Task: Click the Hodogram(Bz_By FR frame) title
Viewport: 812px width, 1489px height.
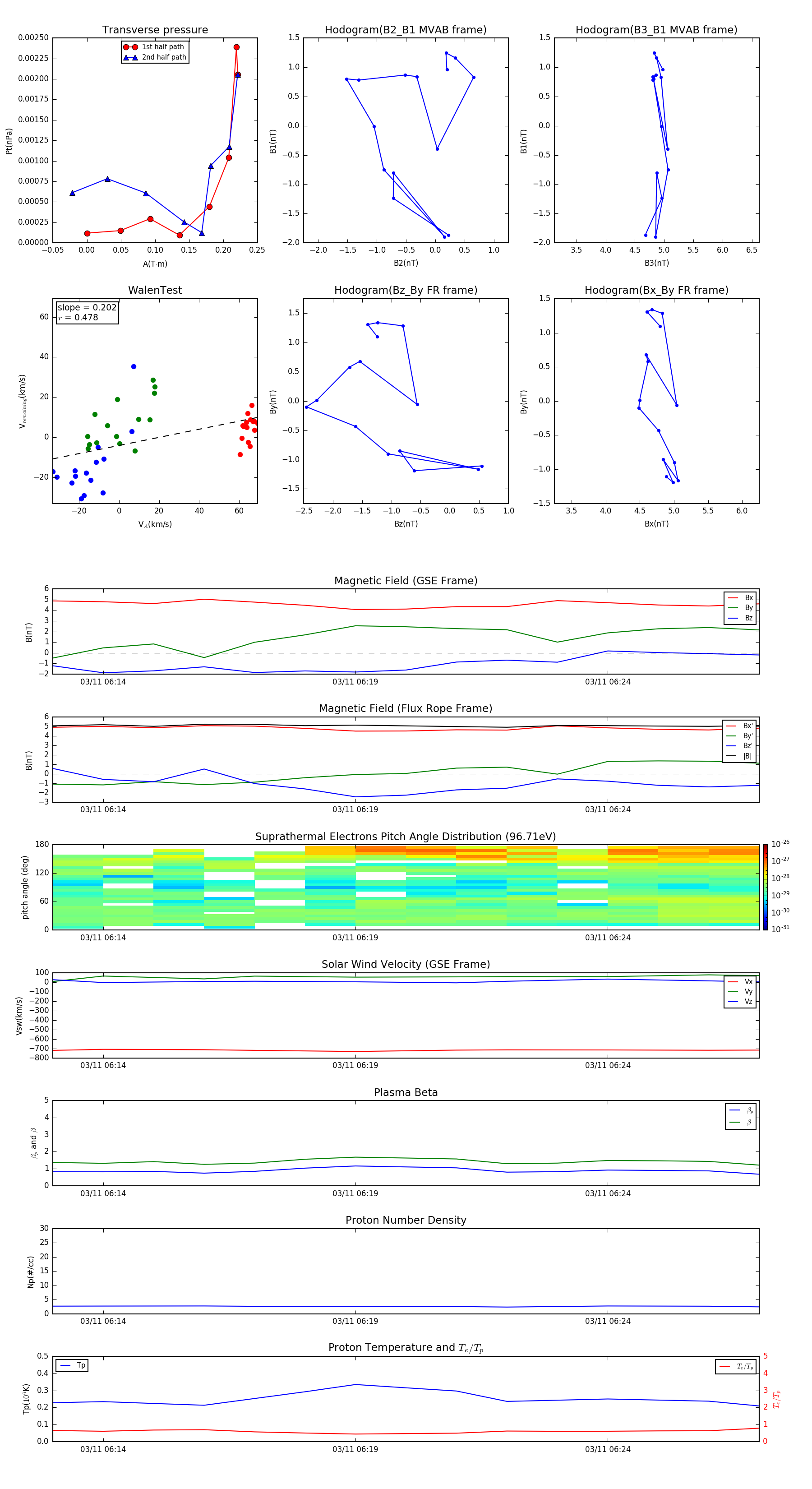Action: pos(406,290)
